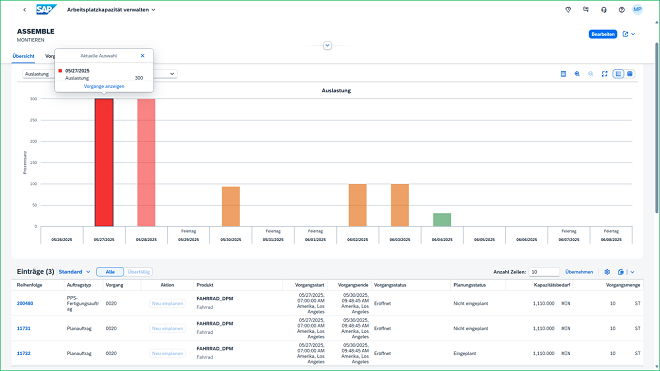Click the Planungsstatus column header
Viewport: 660px width, 371px height.
coord(469,285)
